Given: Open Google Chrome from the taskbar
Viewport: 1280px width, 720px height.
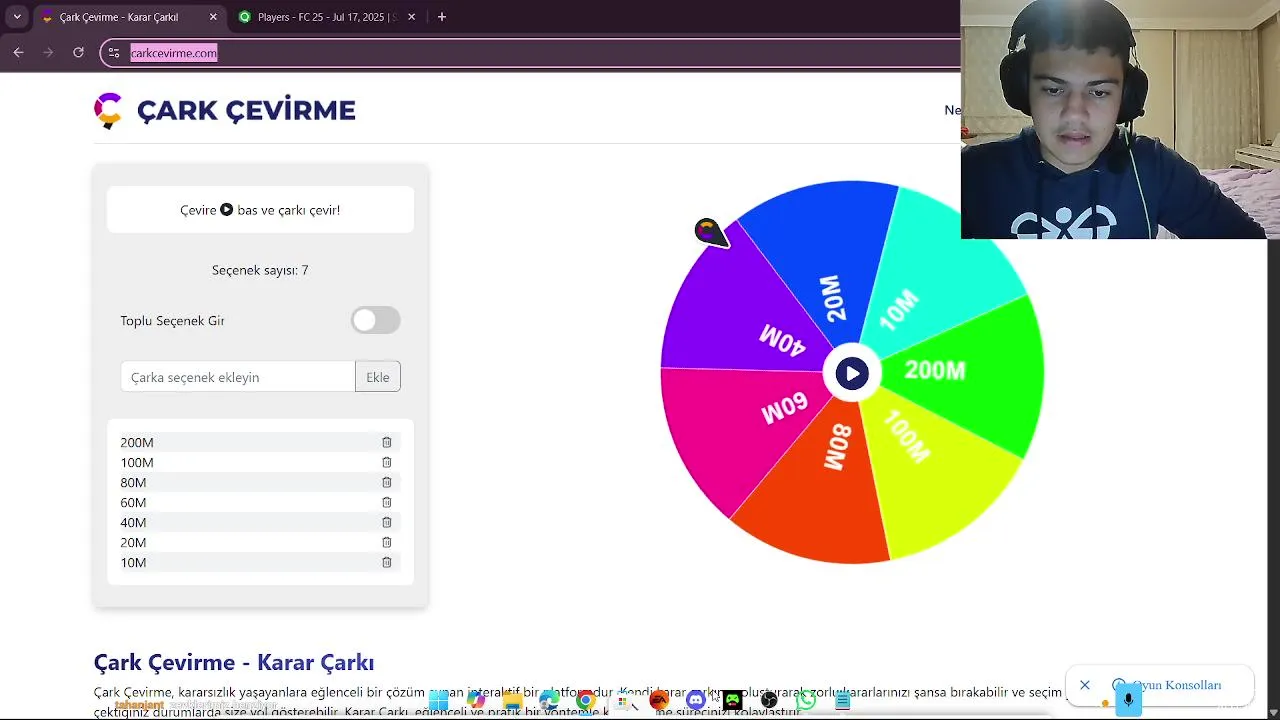Looking at the screenshot, I should point(586,700).
